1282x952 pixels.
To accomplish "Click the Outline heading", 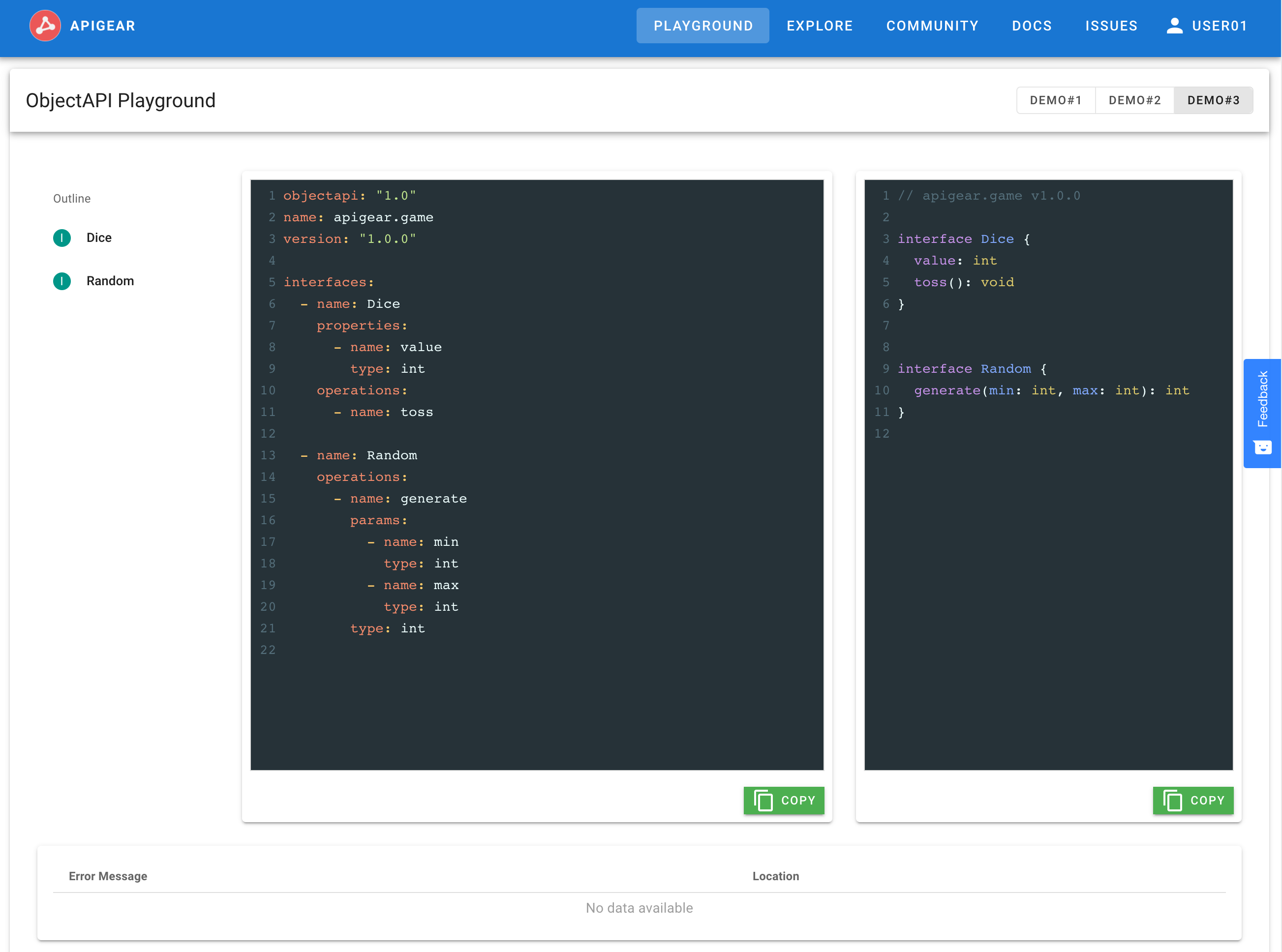I will point(71,198).
